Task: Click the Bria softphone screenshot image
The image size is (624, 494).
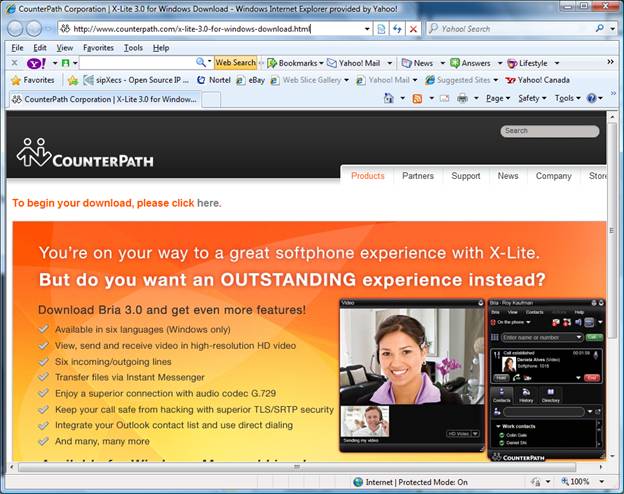Action: pos(546,380)
